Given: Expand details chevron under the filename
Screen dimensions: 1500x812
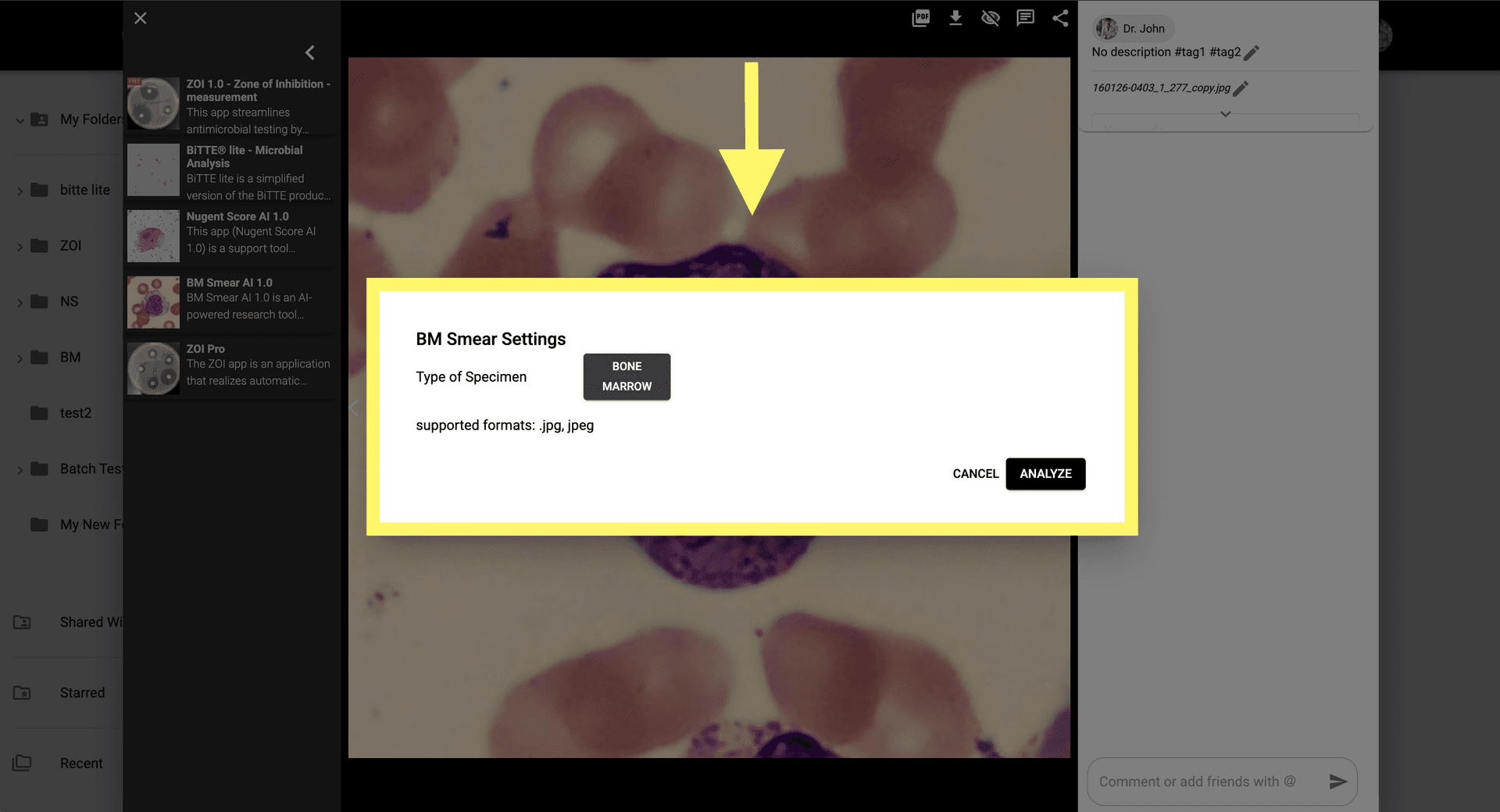Looking at the screenshot, I should (1225, 114).
